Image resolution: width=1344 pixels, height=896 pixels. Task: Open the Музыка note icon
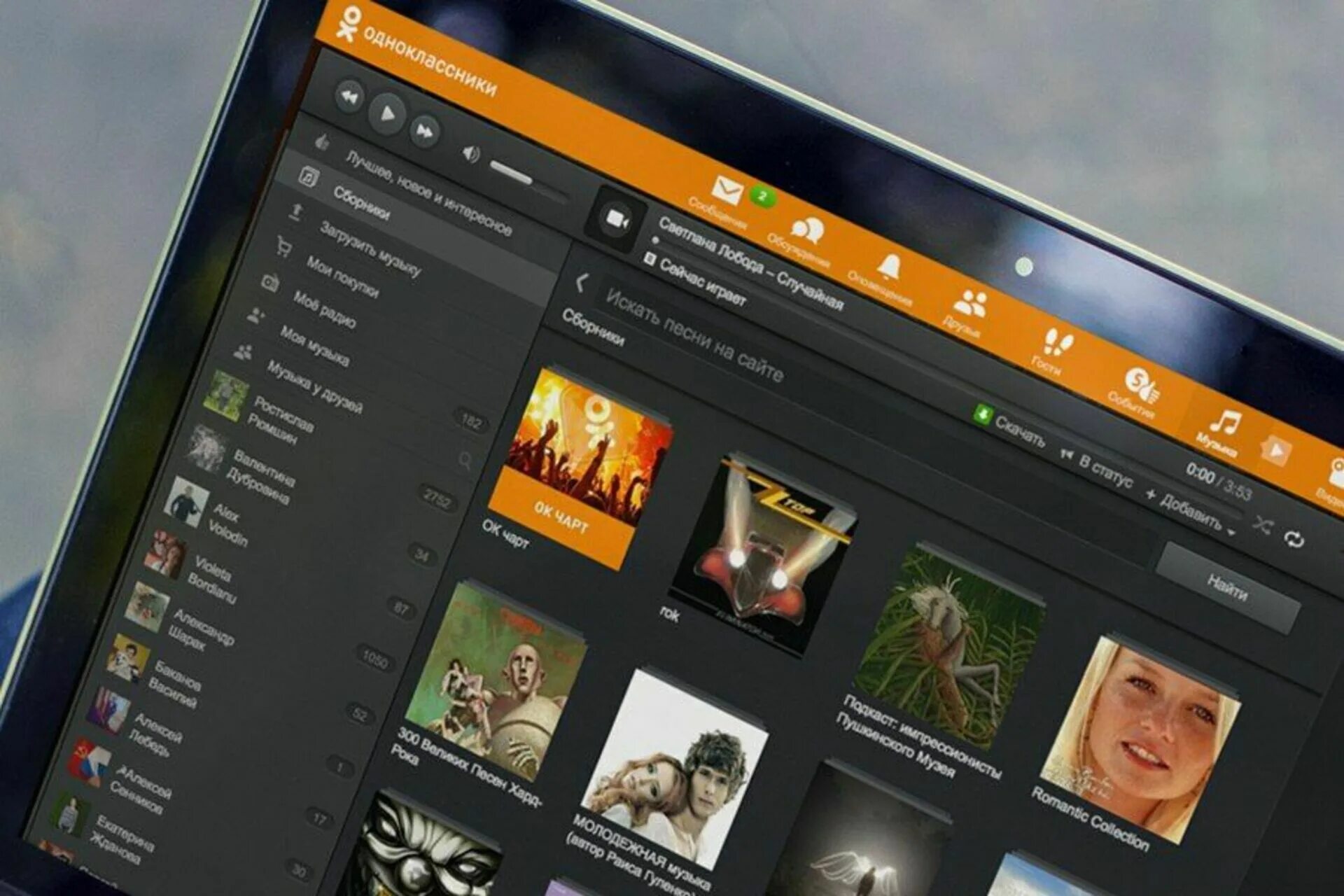pos(1225,421)
